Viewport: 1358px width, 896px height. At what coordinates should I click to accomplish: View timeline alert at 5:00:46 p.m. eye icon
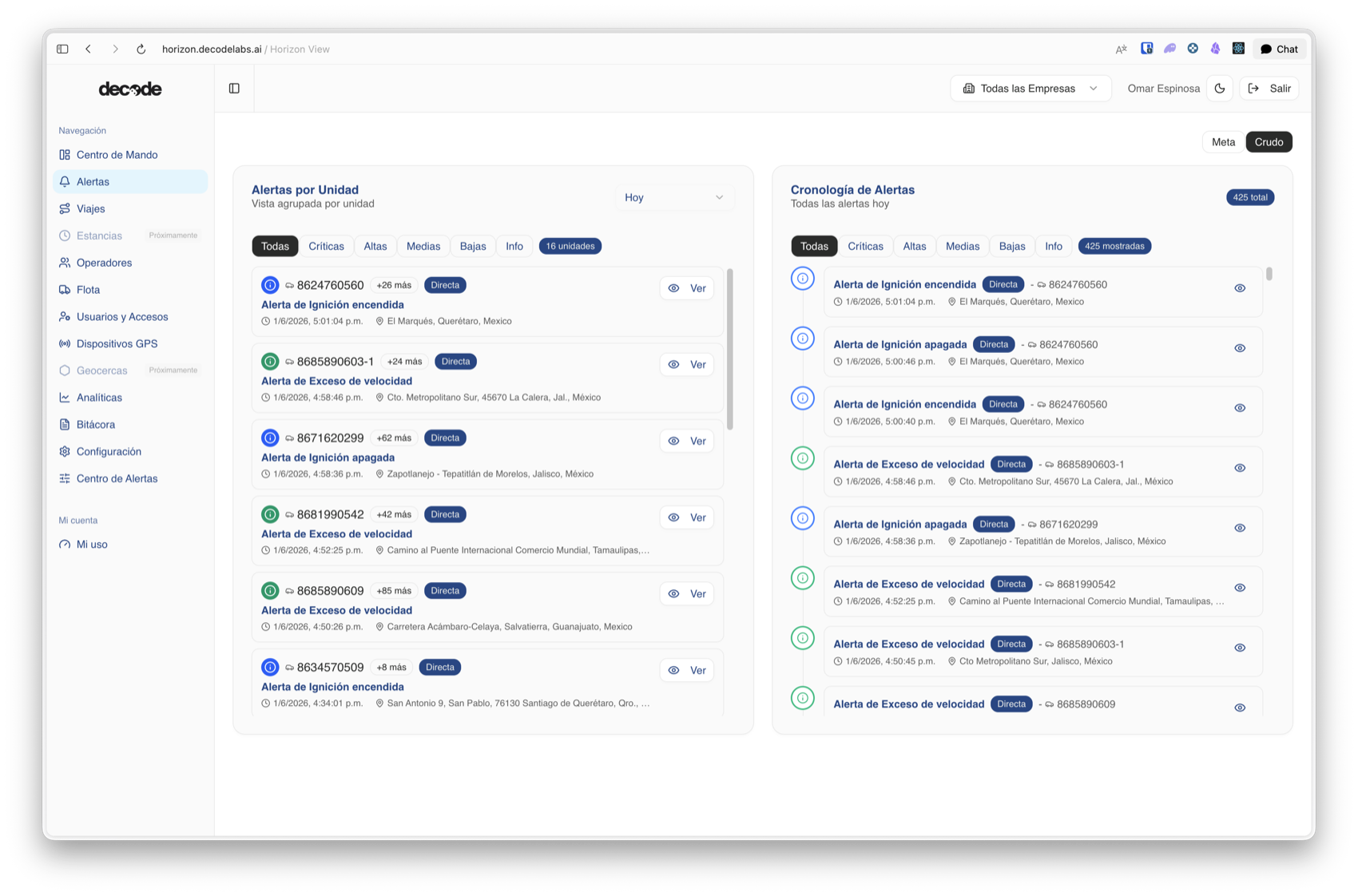(1240, 348)
